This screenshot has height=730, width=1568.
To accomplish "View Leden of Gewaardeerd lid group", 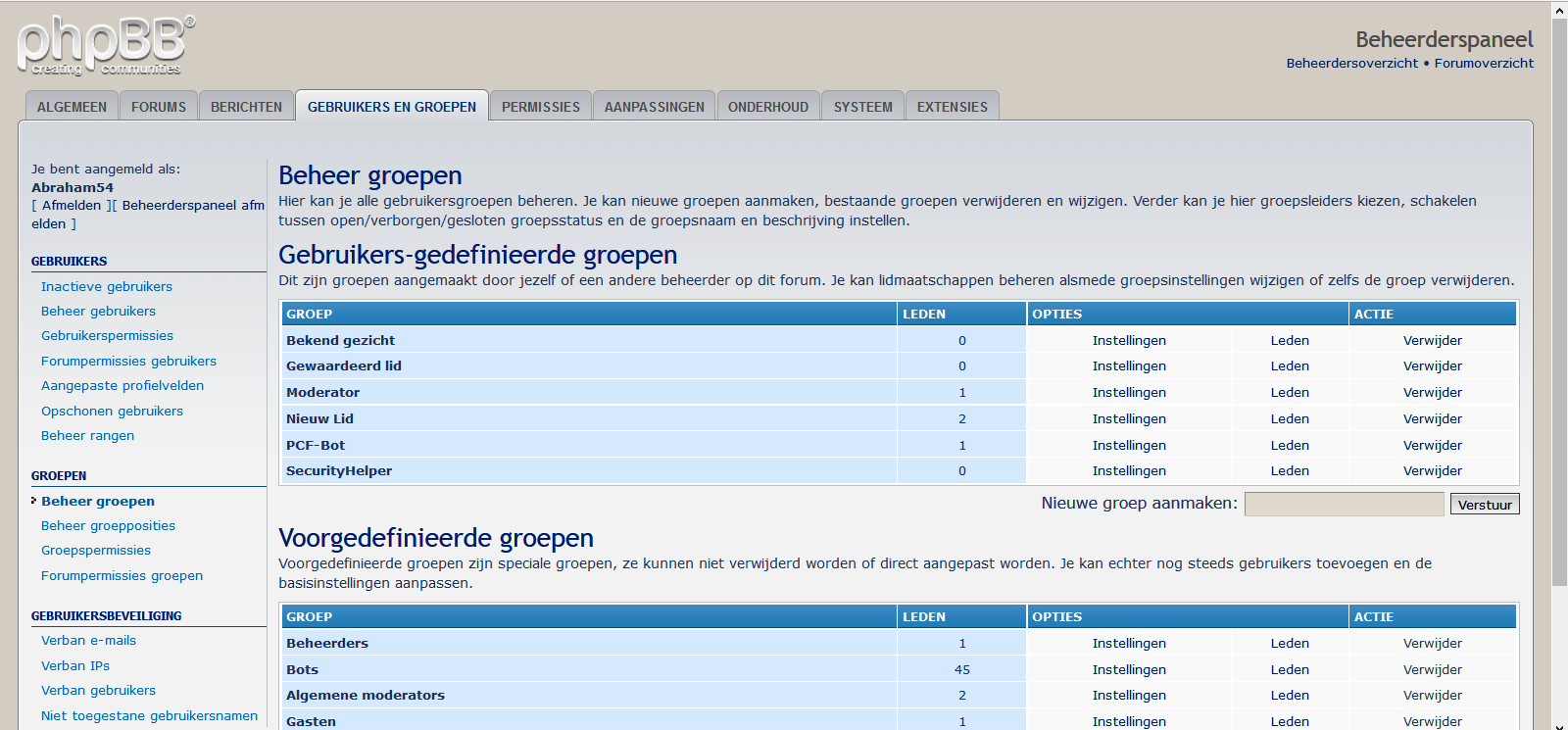I will tap(1290, 365).
